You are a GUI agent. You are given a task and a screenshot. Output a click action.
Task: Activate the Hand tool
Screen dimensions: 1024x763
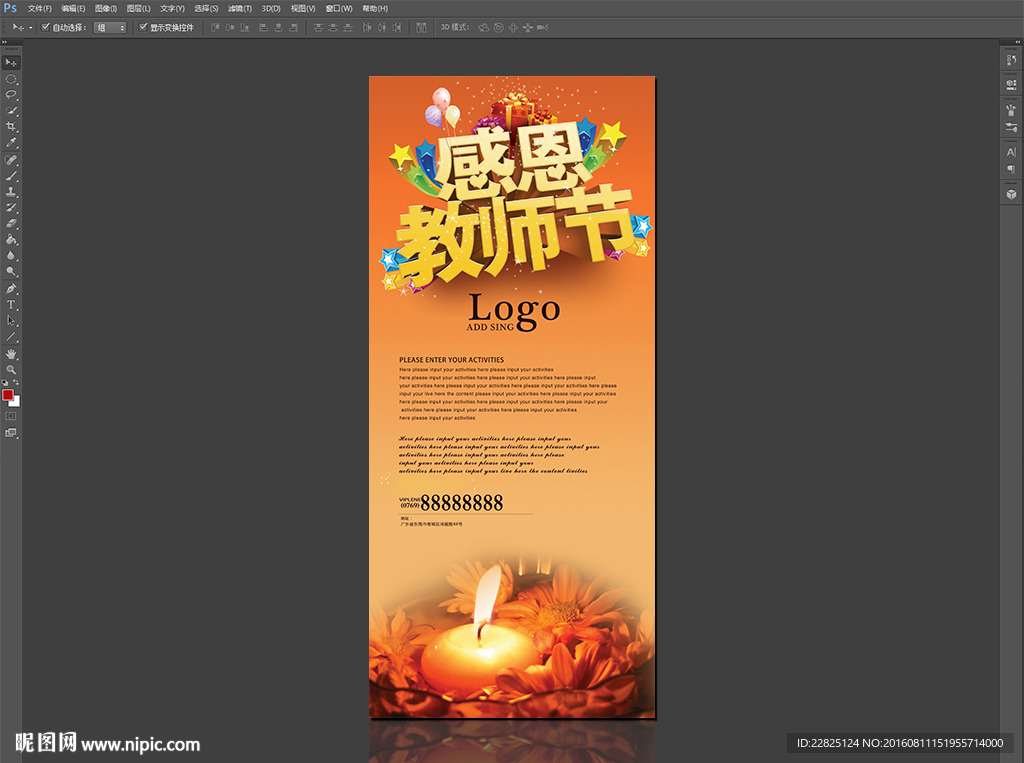(11, 354)
